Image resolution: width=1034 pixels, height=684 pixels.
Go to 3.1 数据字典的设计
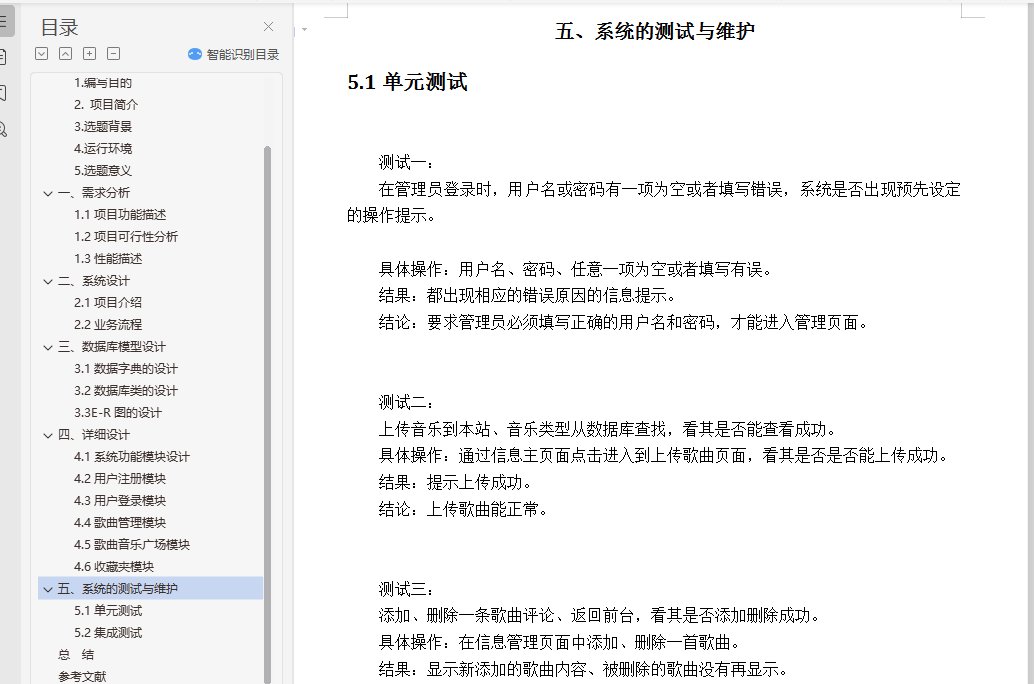click(x=126, y=369)
